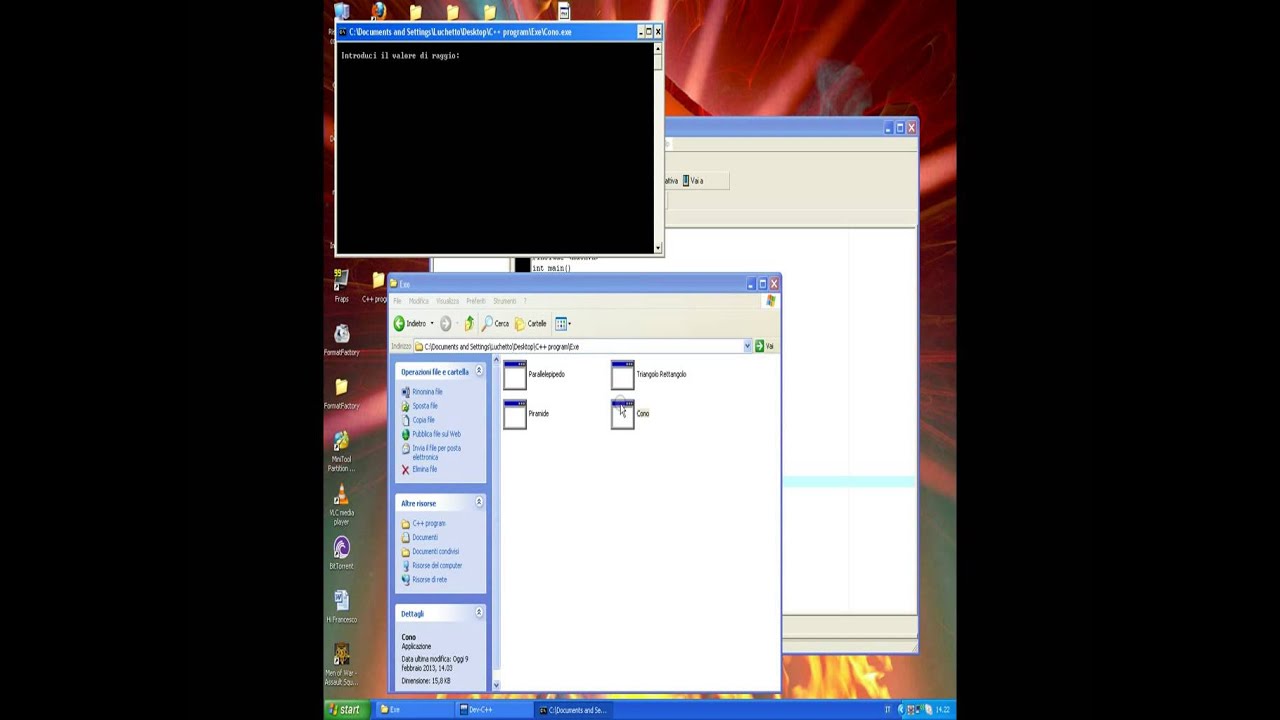Open the ? help menu

[x=525, y=301]
